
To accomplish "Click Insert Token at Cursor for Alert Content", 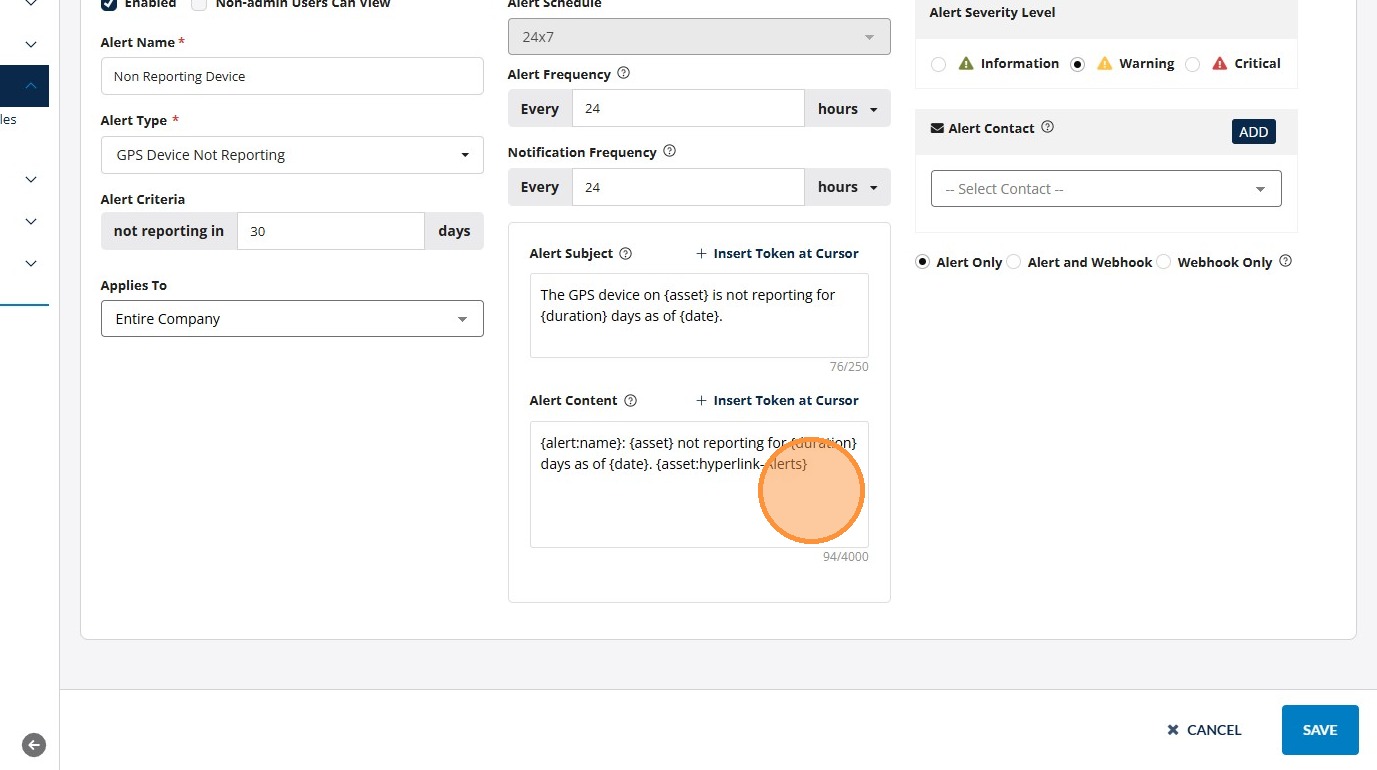I will point(777,400).
